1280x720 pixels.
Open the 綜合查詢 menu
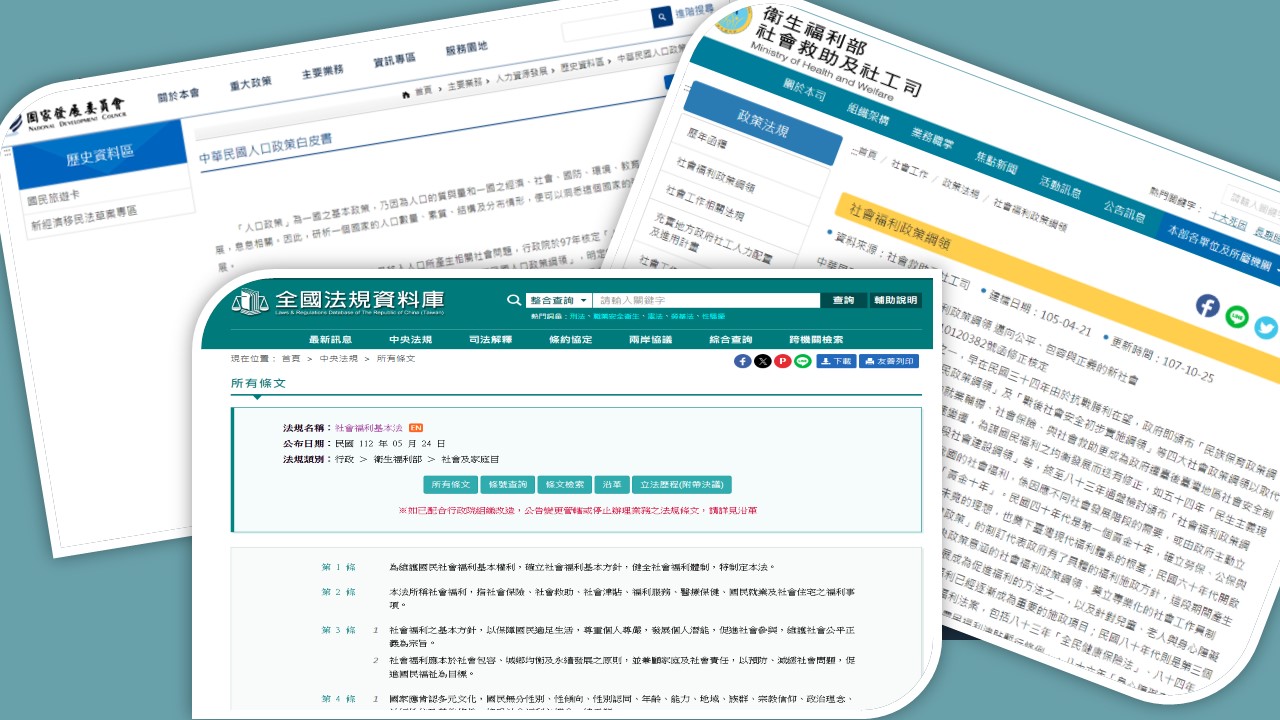pos(730,339)
